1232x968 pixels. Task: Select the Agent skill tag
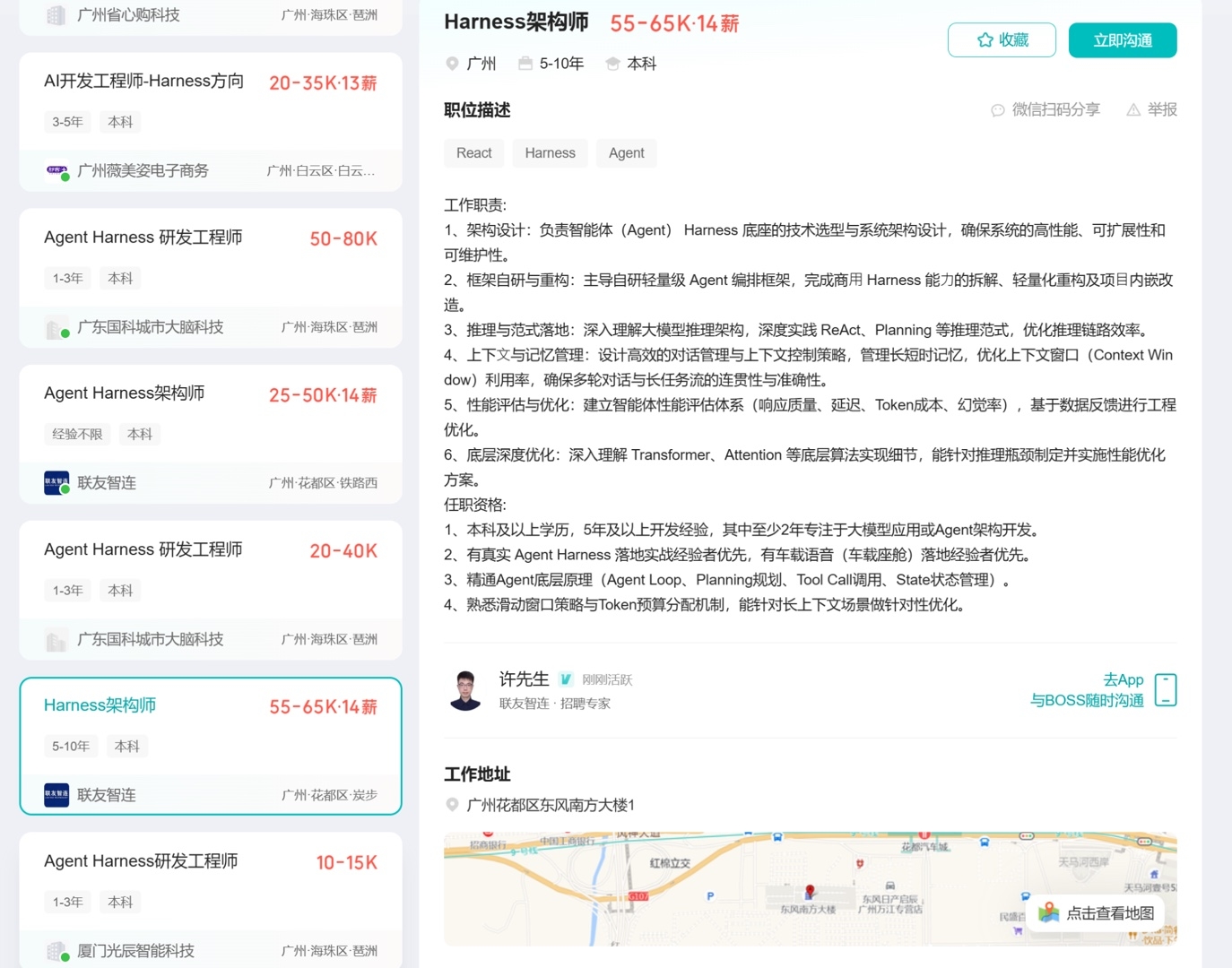pos(627,153)
